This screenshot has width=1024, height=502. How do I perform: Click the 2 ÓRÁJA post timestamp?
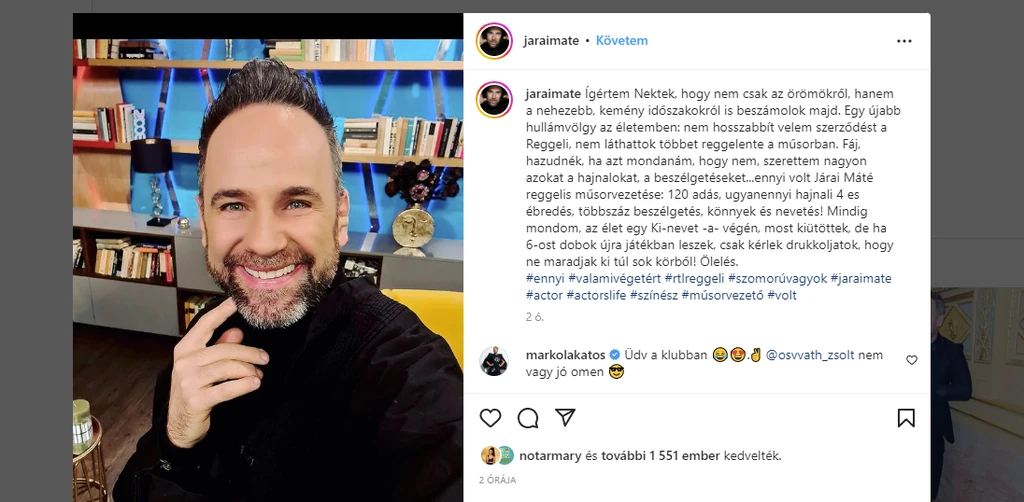(x=498, y=480)
